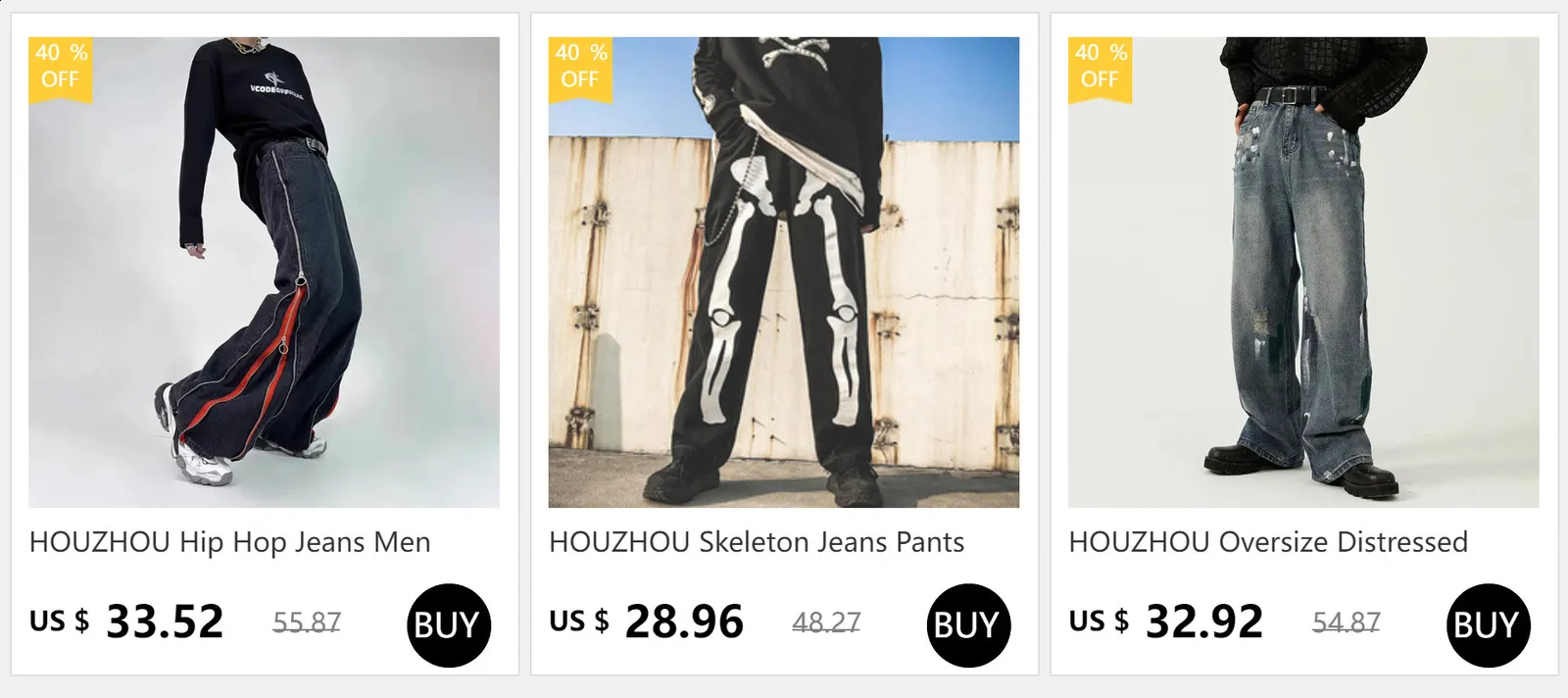Click the 32.92 sale price
Viewport: 1568px width, 698px height.
(1204, 622)
